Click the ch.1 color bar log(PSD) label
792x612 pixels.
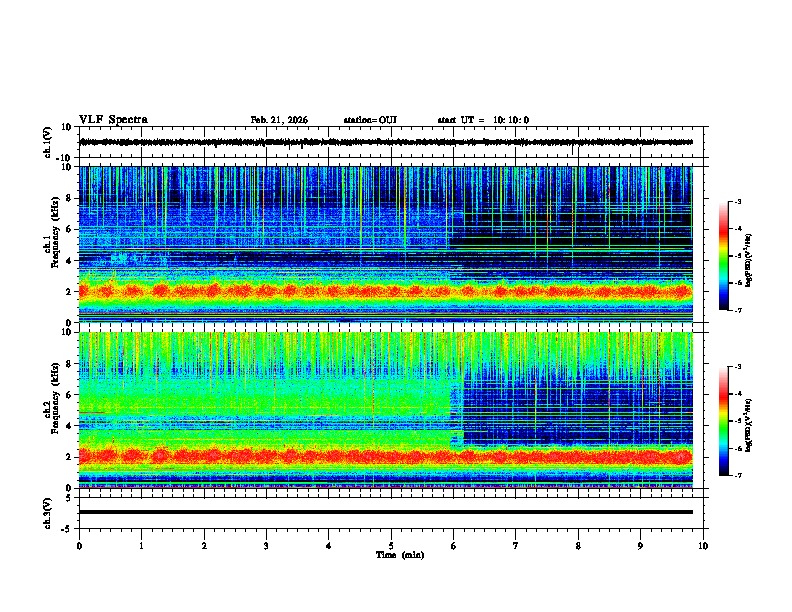749,261
